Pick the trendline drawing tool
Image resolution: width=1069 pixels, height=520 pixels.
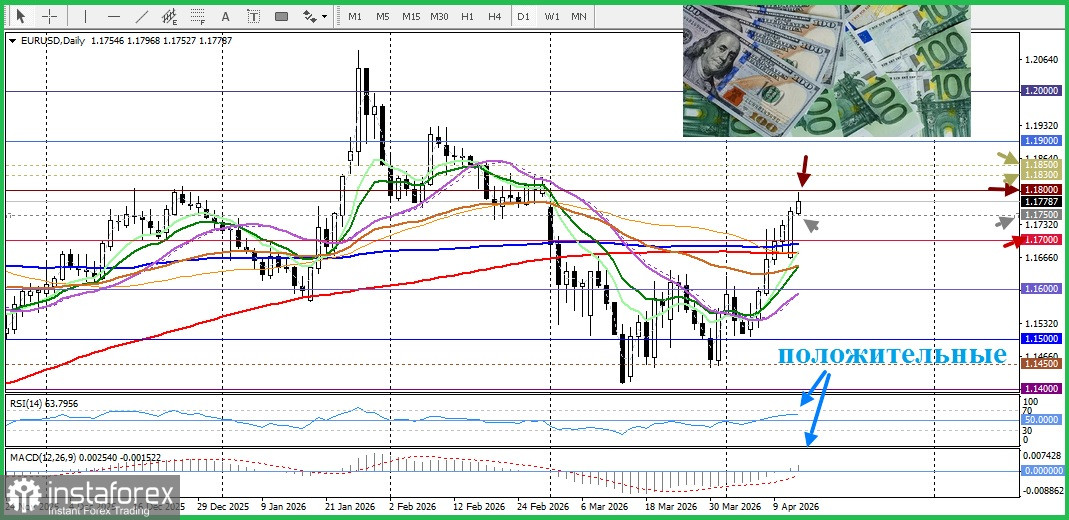click(142, 16)
